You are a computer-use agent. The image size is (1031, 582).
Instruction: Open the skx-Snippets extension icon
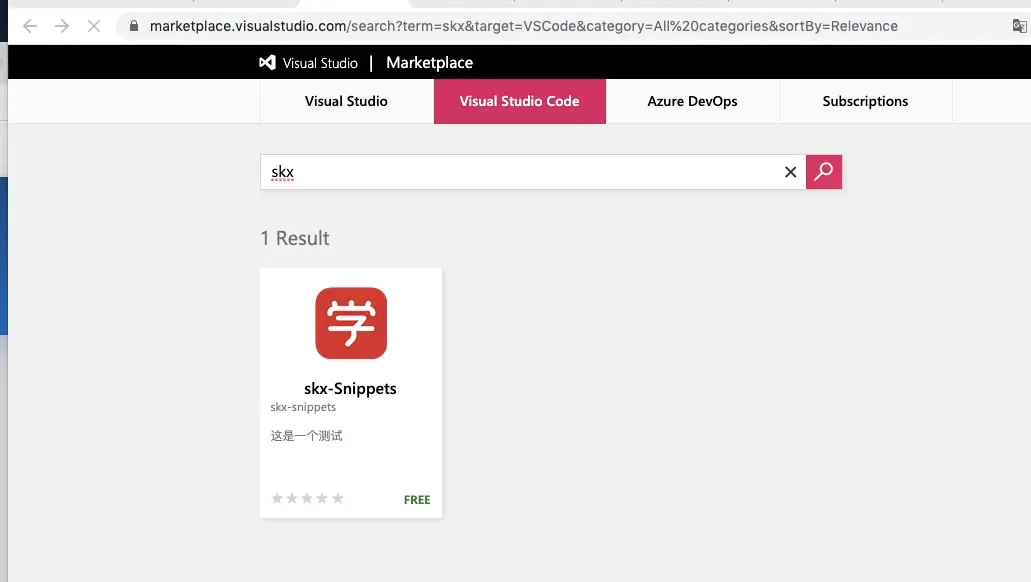click(x=351, y=323)
